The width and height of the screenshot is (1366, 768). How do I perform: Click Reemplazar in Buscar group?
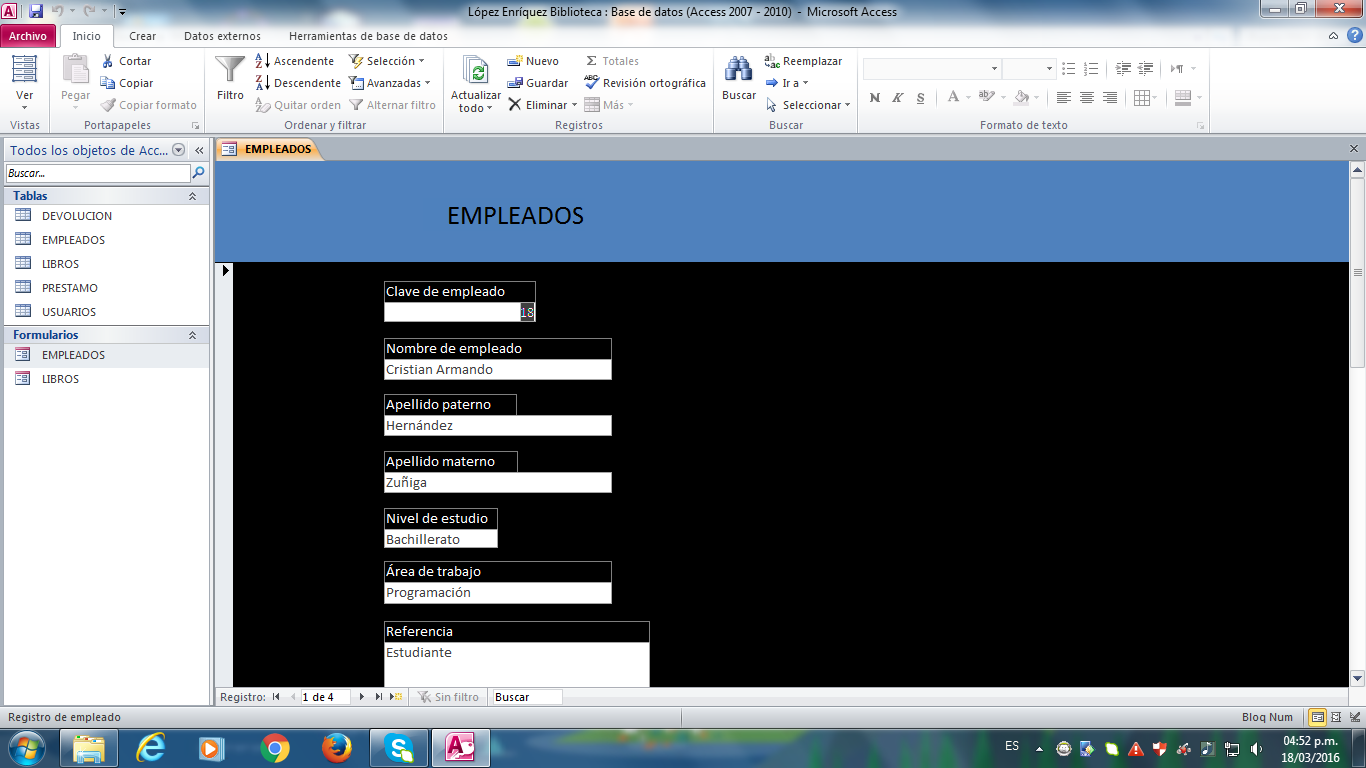[803, 61]
